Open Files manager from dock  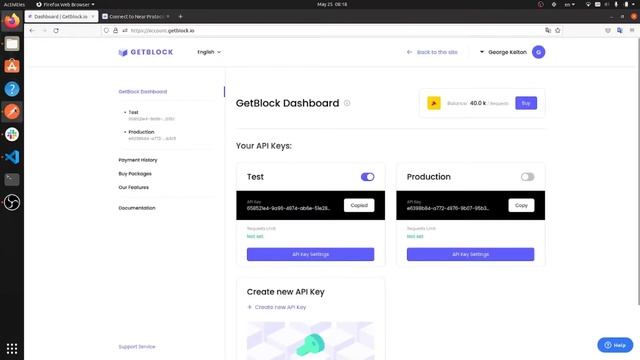click(x=12, y=44)
